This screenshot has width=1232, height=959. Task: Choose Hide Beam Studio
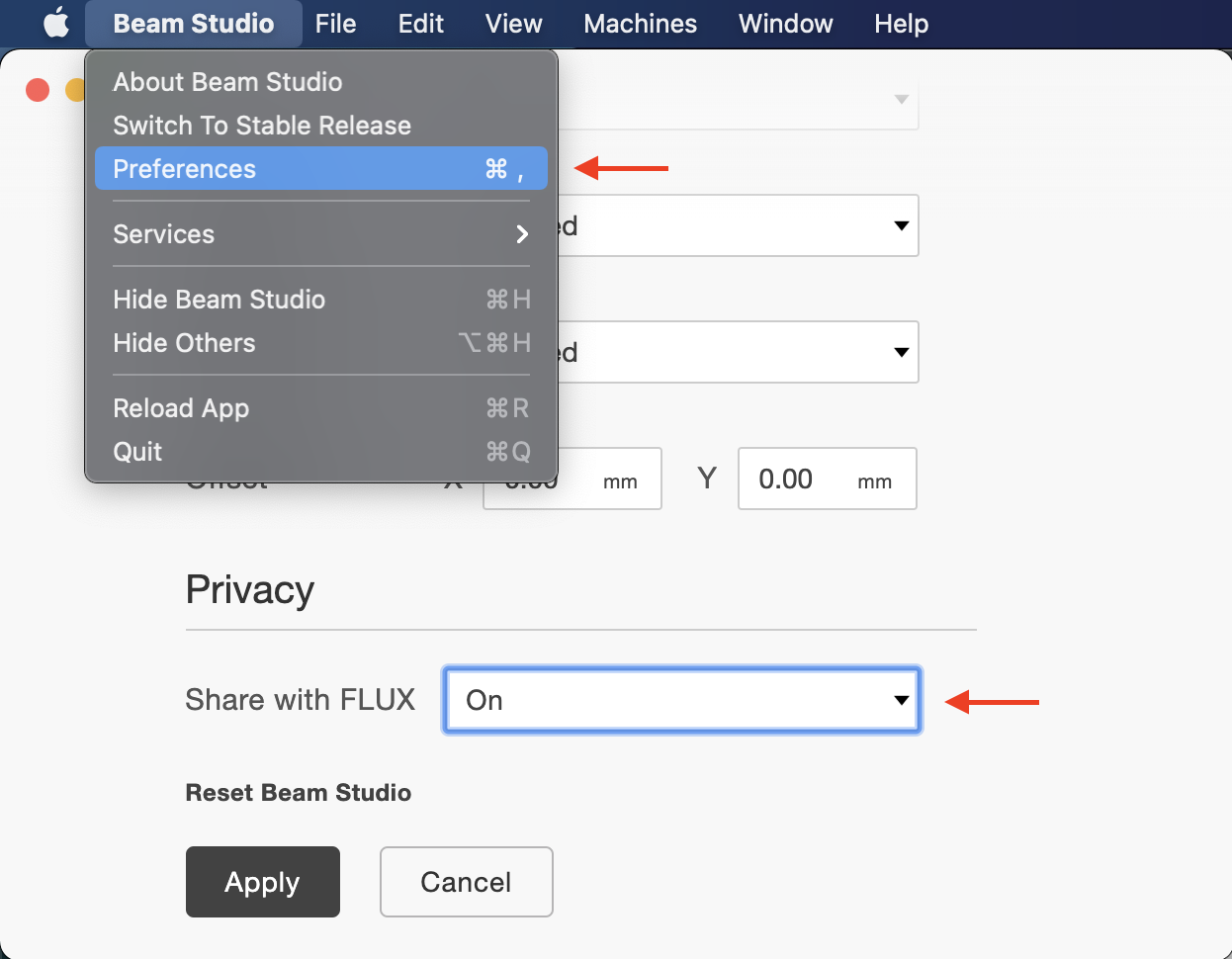(x=321, y=300)
